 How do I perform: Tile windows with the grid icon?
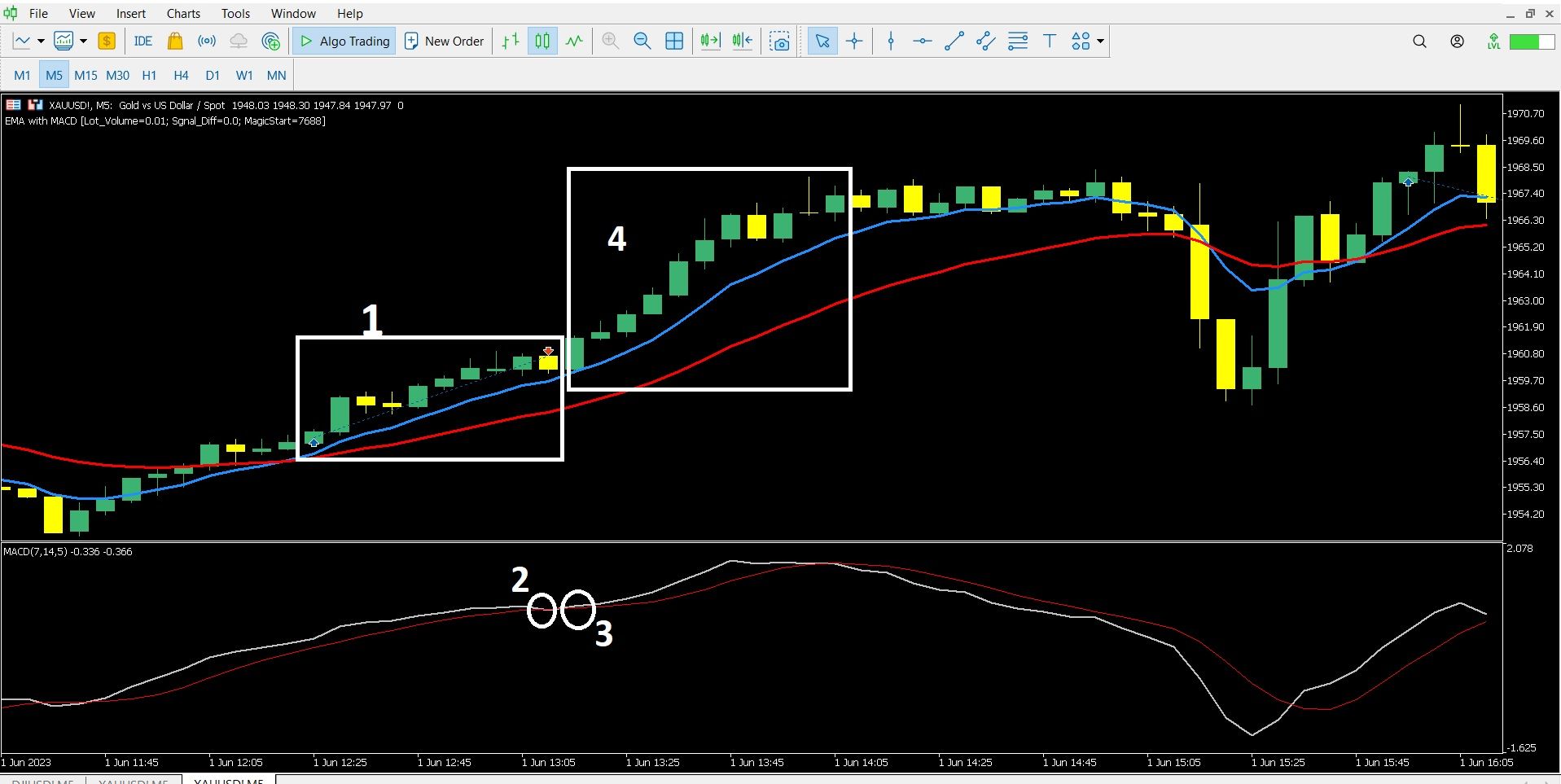(x=674, y=41)
